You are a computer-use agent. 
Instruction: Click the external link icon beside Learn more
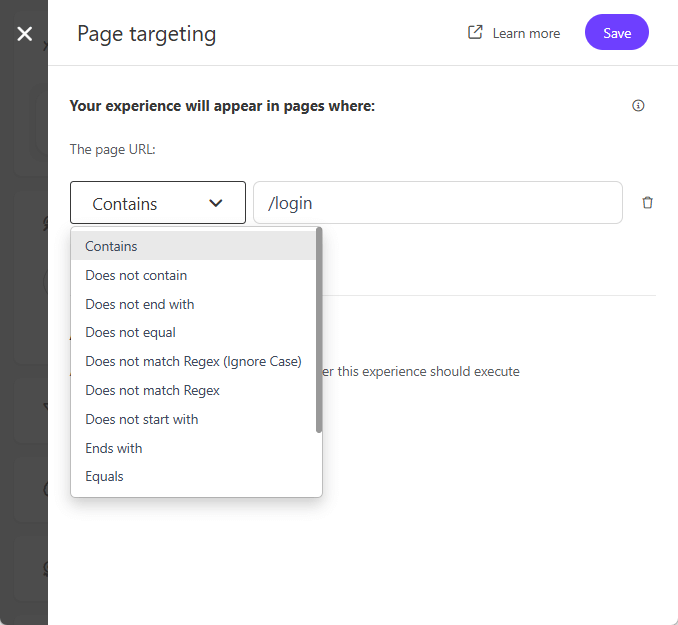(x=475, y=32)
